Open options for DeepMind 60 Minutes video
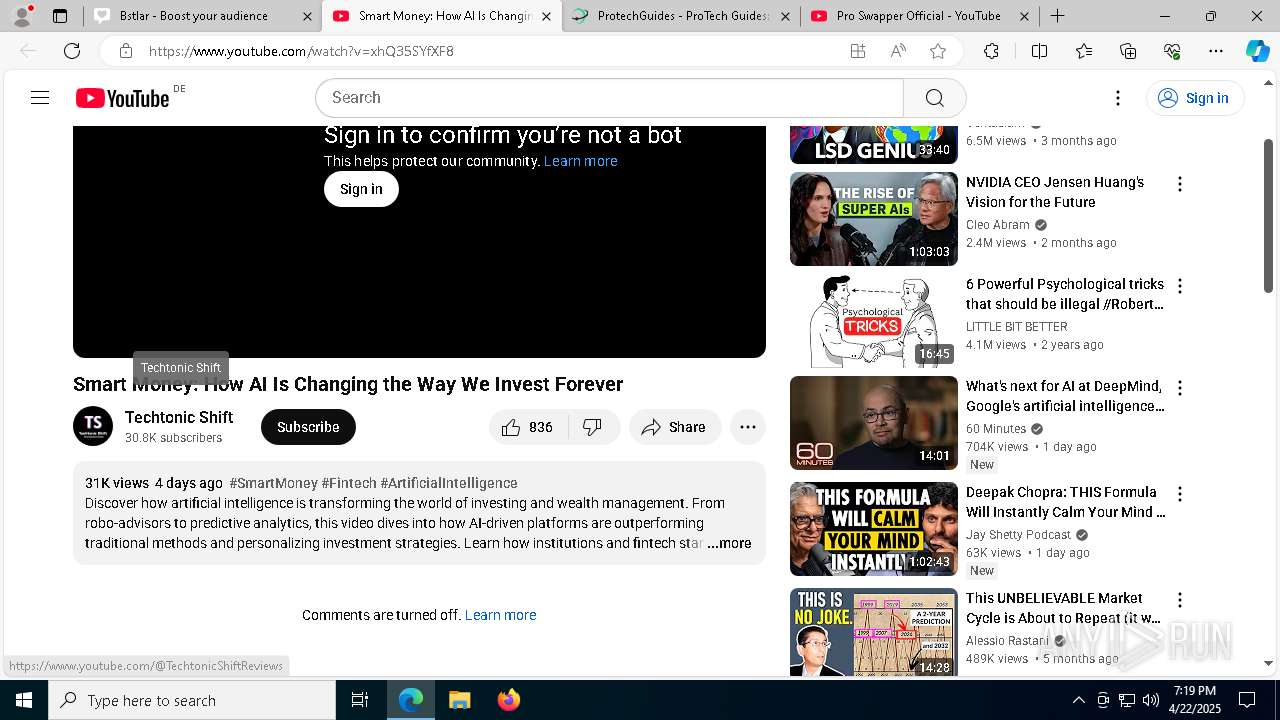1280x720 pixels. click(1180, 388)
